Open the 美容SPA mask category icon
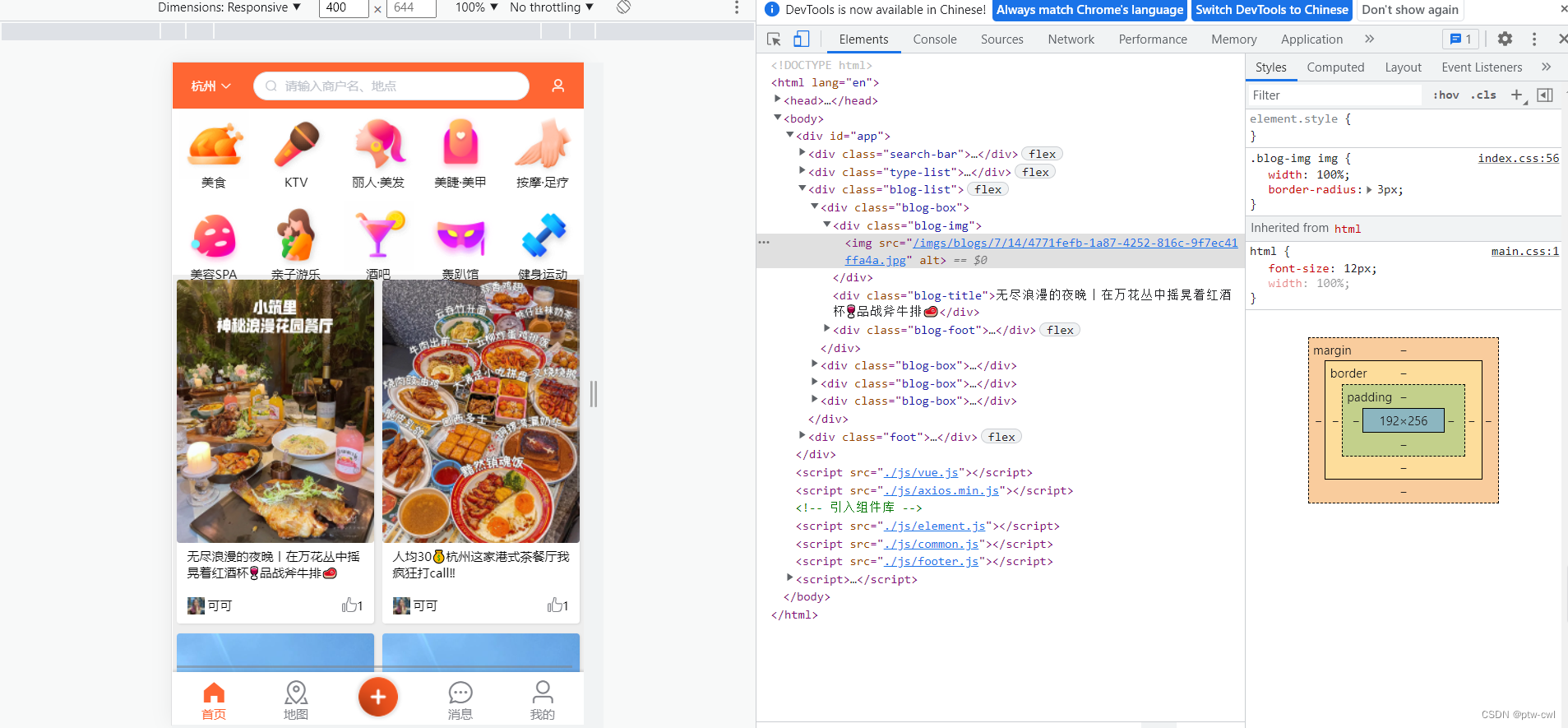The height and width of the screenshot is (728, 1568). pyautogui.click(x=215, y=236)
